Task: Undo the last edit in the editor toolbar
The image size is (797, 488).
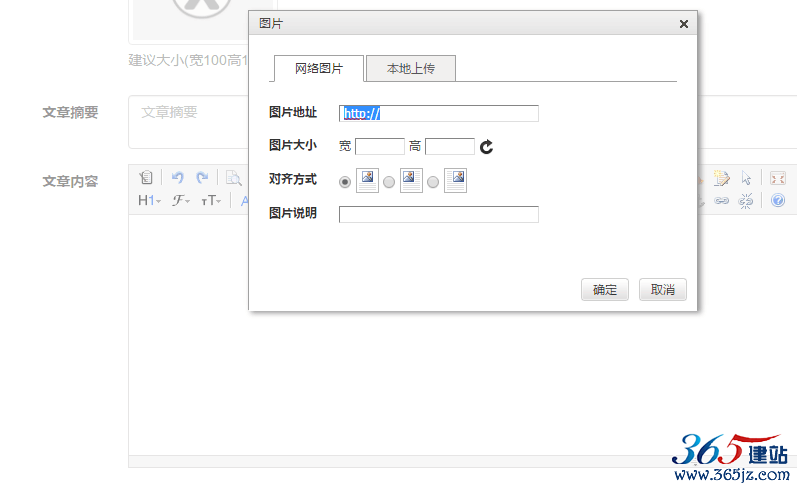Action: tap(177, 177)
